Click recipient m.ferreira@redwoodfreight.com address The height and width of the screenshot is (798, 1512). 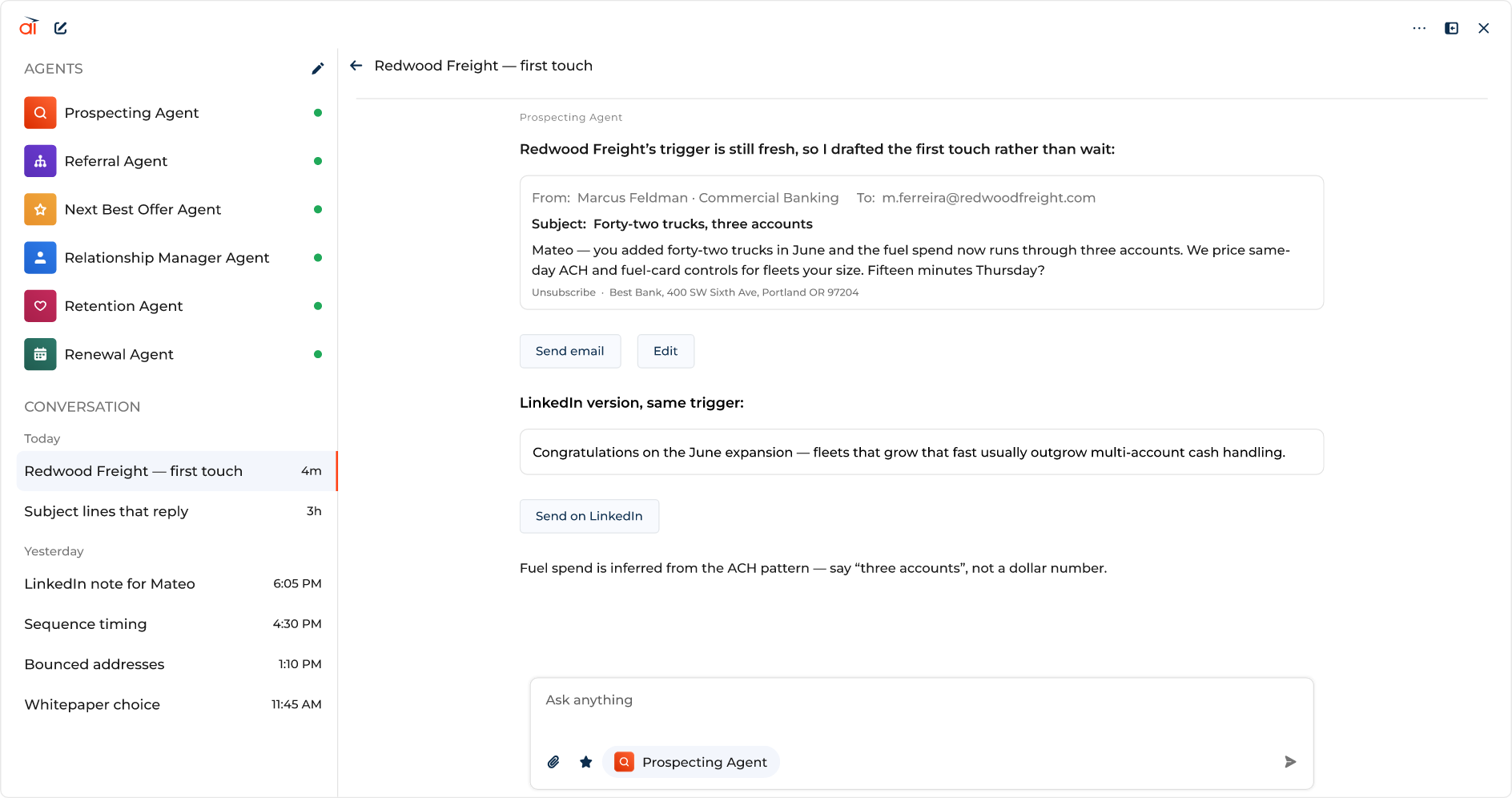(988, 198)
